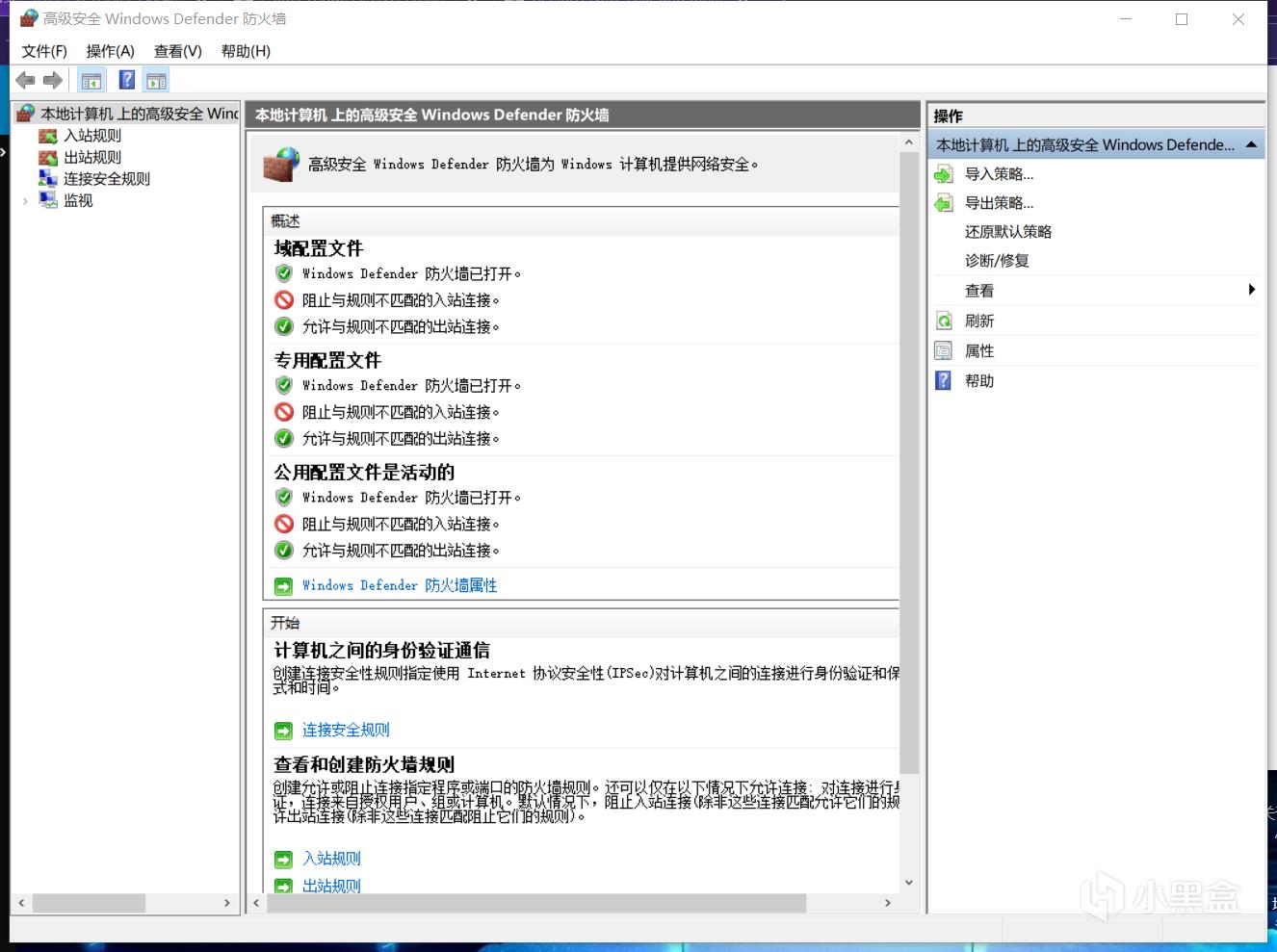1277x952 pixels.
Task: Select 连接安全规则 in the left tree
Action: point(106,179)
